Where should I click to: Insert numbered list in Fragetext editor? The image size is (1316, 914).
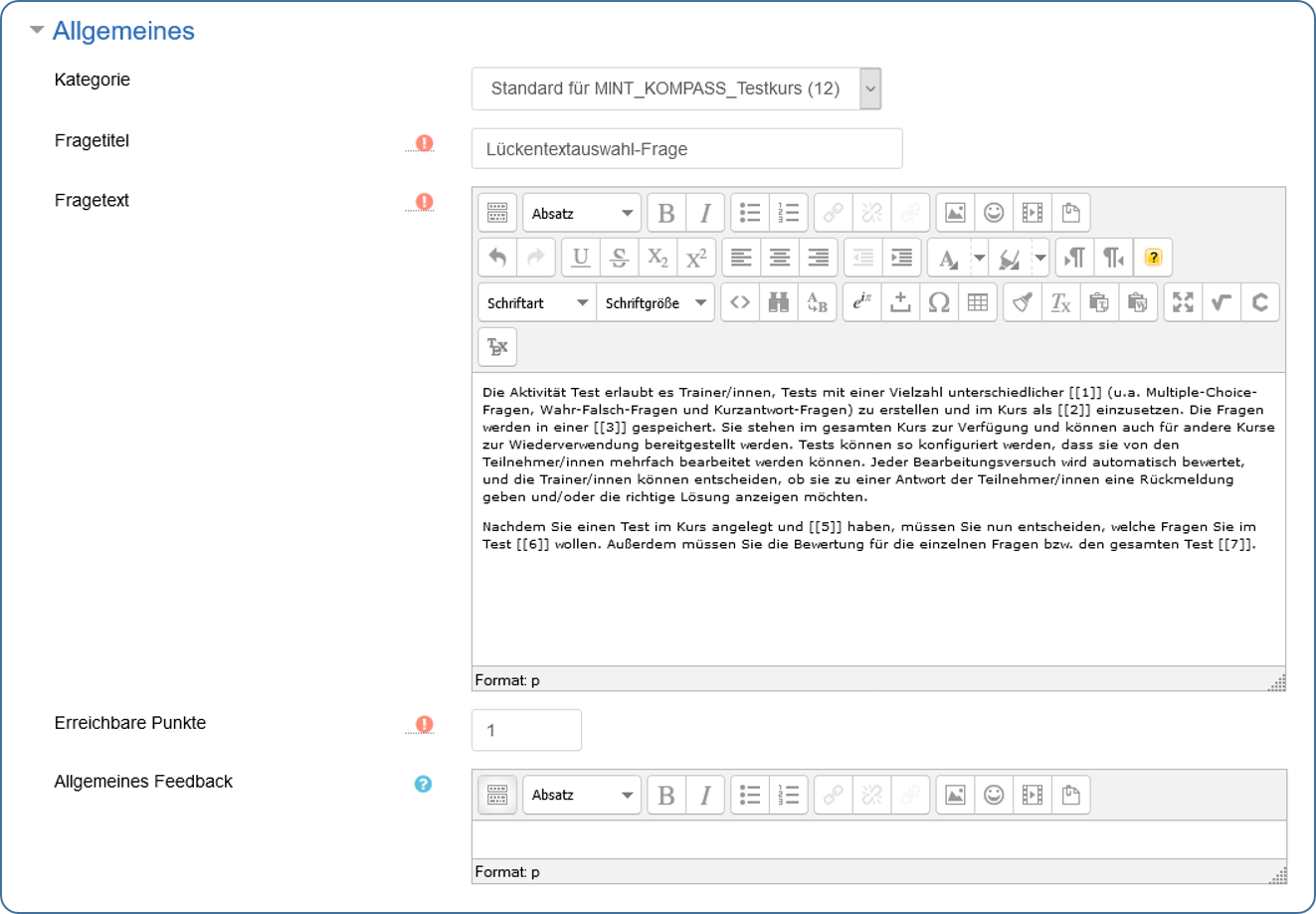click(x=789, y=213)
